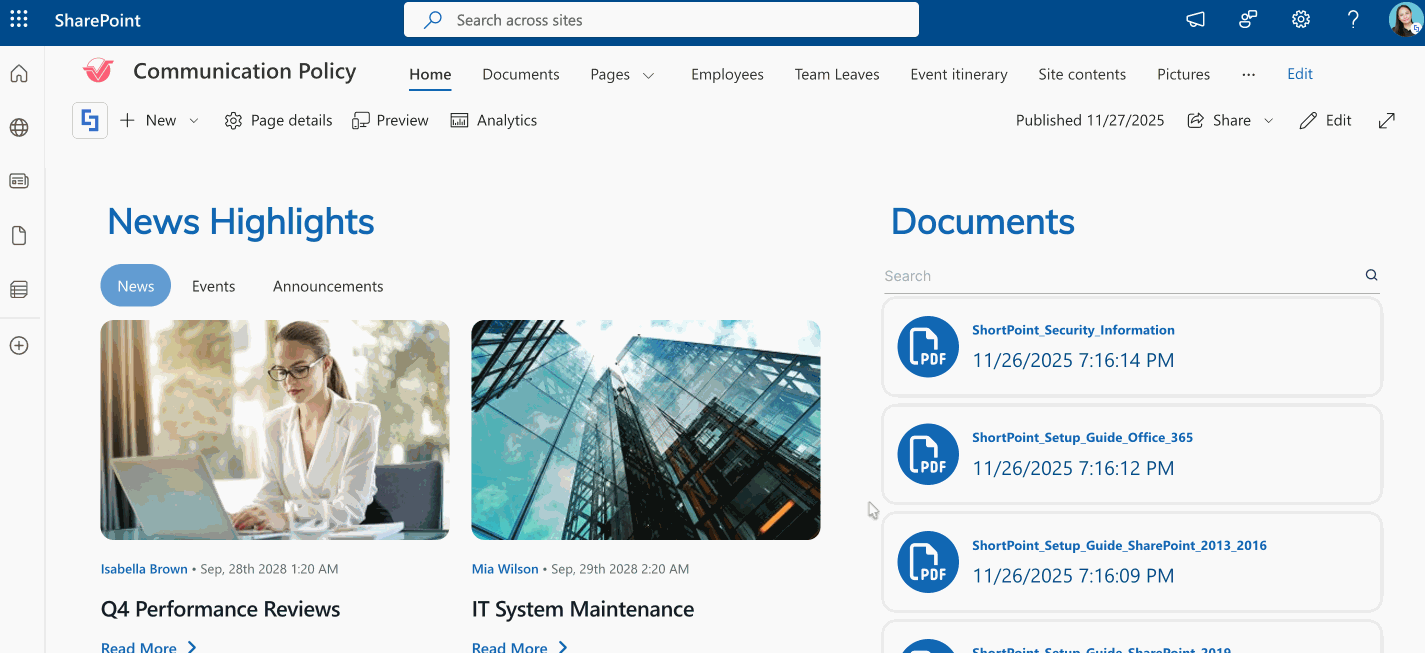
Task: Click the Documents search magnifier icon
Action: coord(1372,275)
